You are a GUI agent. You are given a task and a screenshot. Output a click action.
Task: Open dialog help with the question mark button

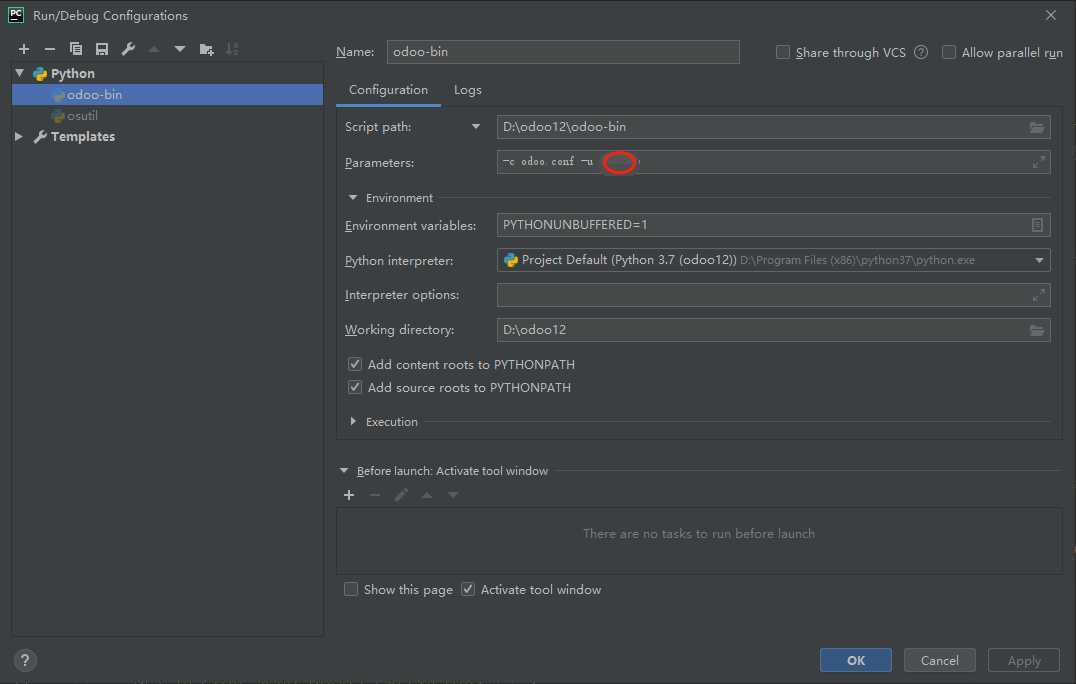coord(25,660)
